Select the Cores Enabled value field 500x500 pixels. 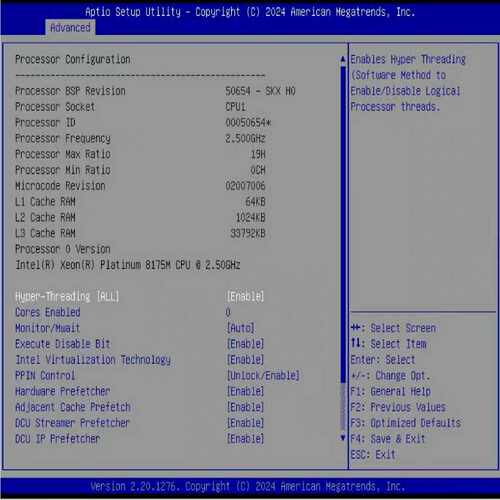click(x=228, y=312)
